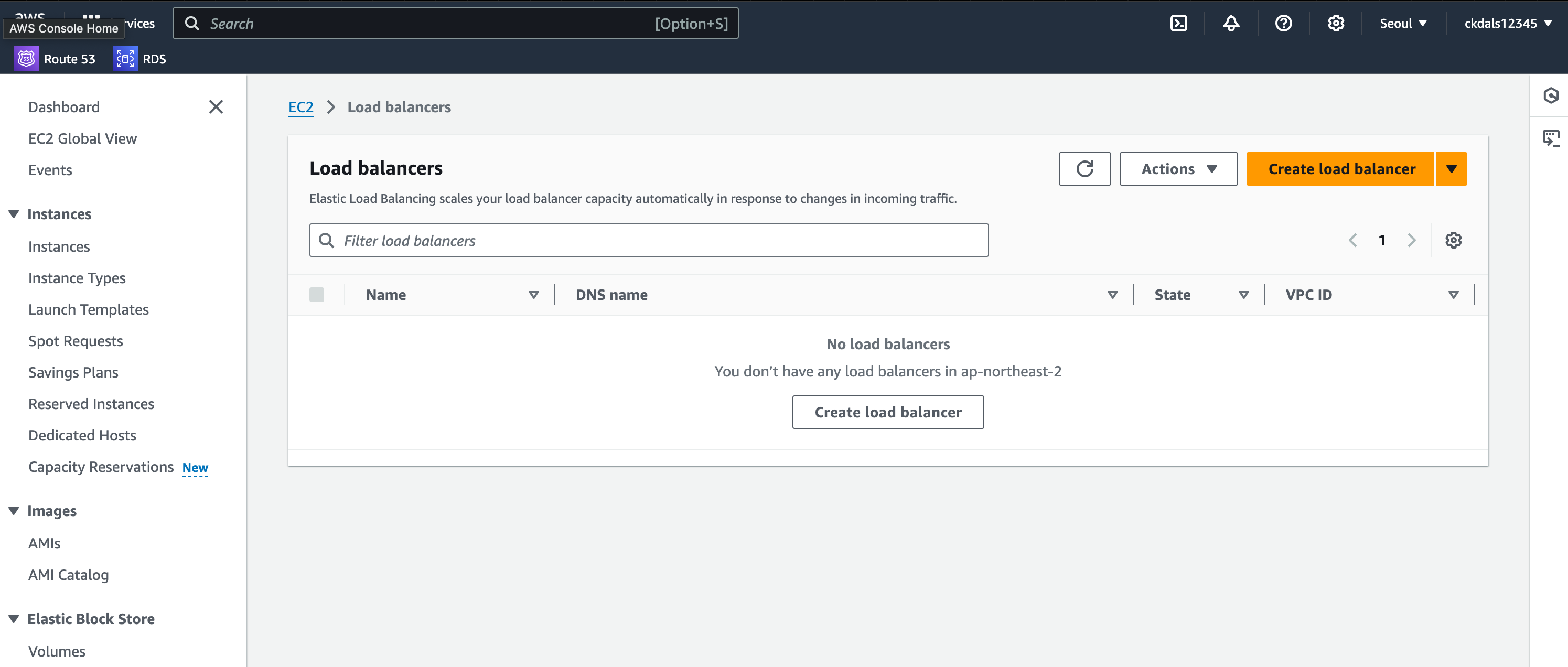Open Launch Templates
The width and height of the screenshot is (1568, 667).
(x=88, y=309)
